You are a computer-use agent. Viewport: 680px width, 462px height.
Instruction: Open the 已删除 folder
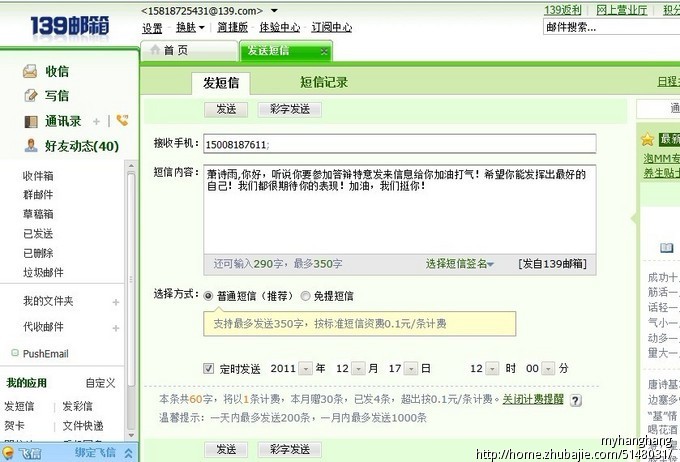pyautogui.click(x=38, y=253)
